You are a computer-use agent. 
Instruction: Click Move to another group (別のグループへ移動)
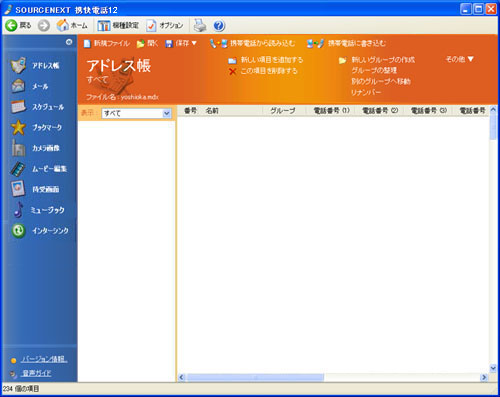point(381,81)
